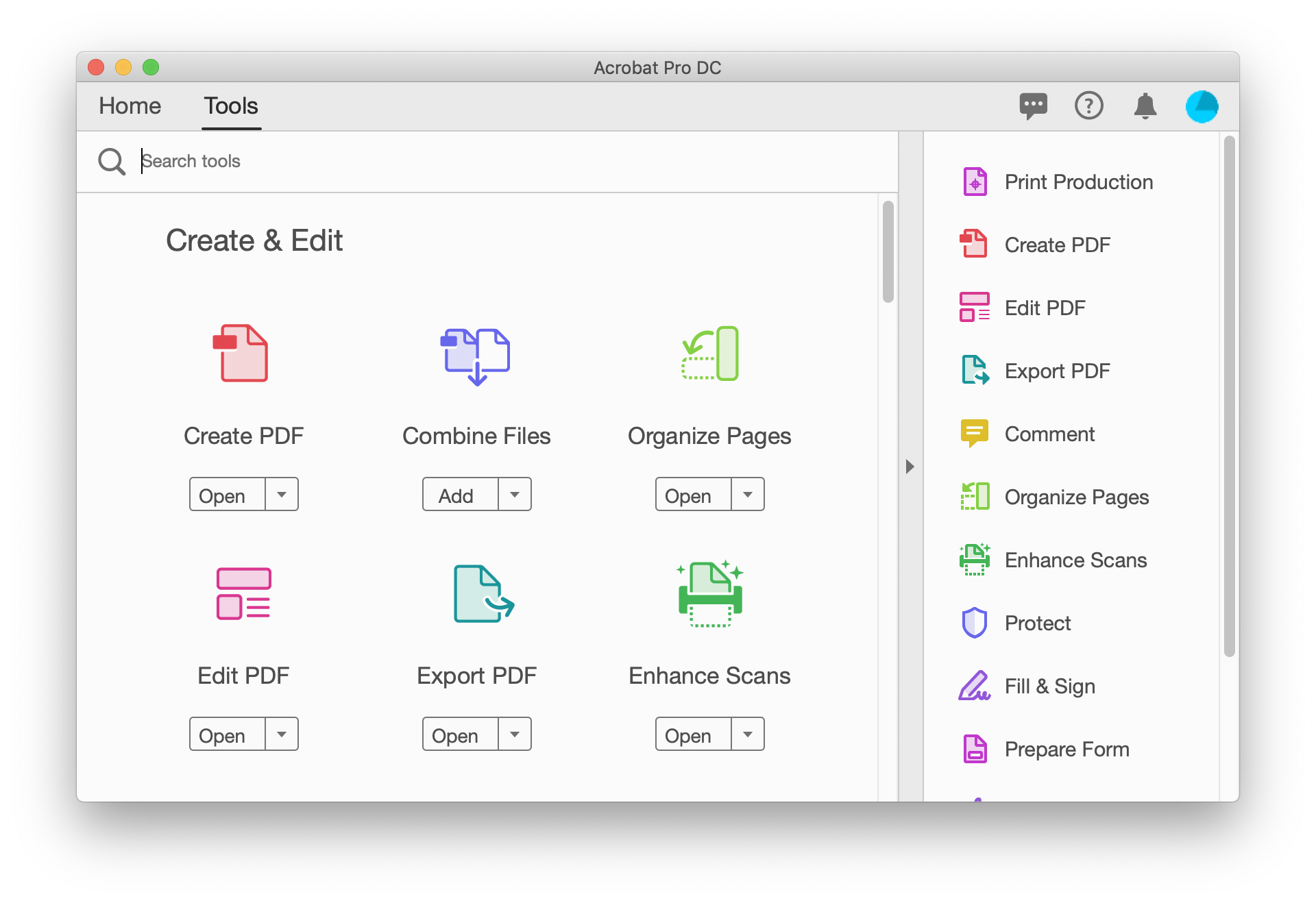1316x903 pixels.
Task: Click the large Enhance Scans icon
Action: [x=710, y=593]
